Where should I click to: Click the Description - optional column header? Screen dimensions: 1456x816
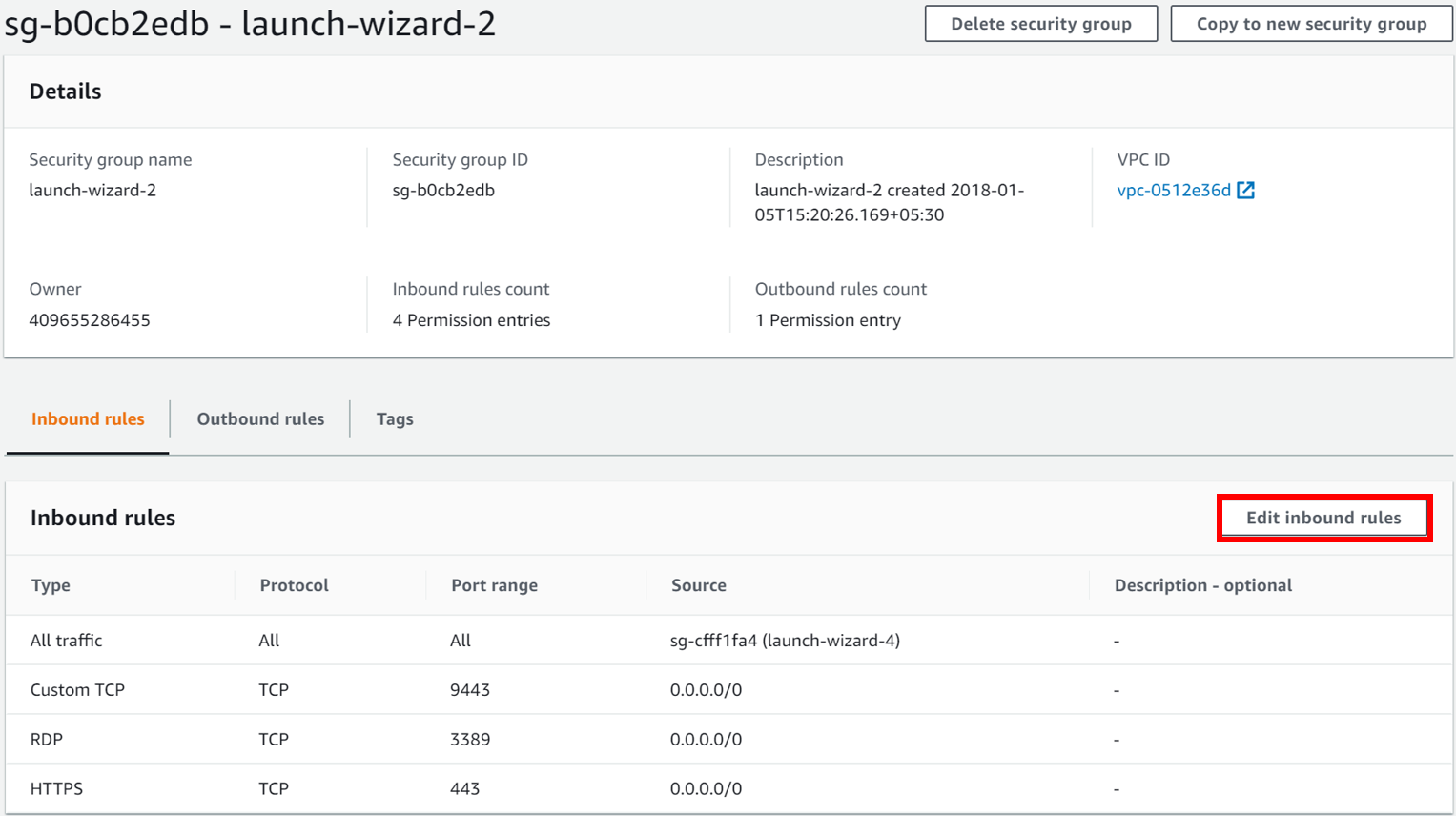point(1202,585)
